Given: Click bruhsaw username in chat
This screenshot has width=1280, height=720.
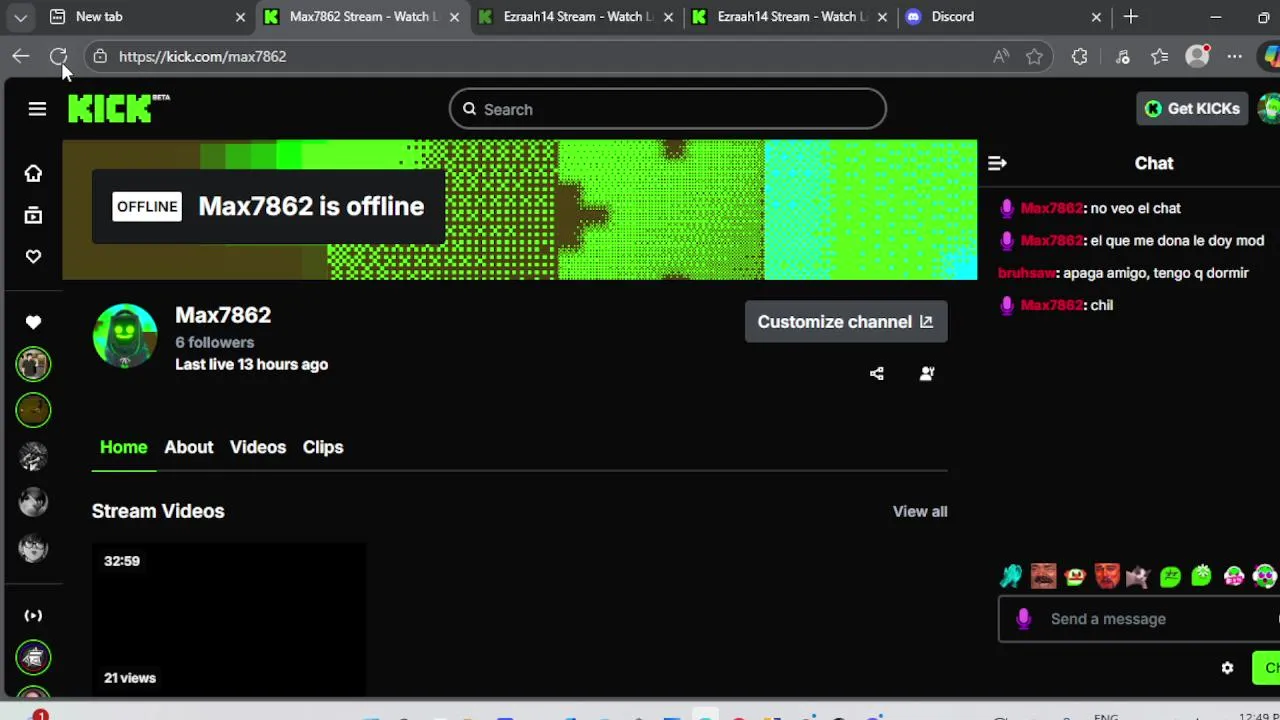Looking at the screenshot, I should (1027, 273).
